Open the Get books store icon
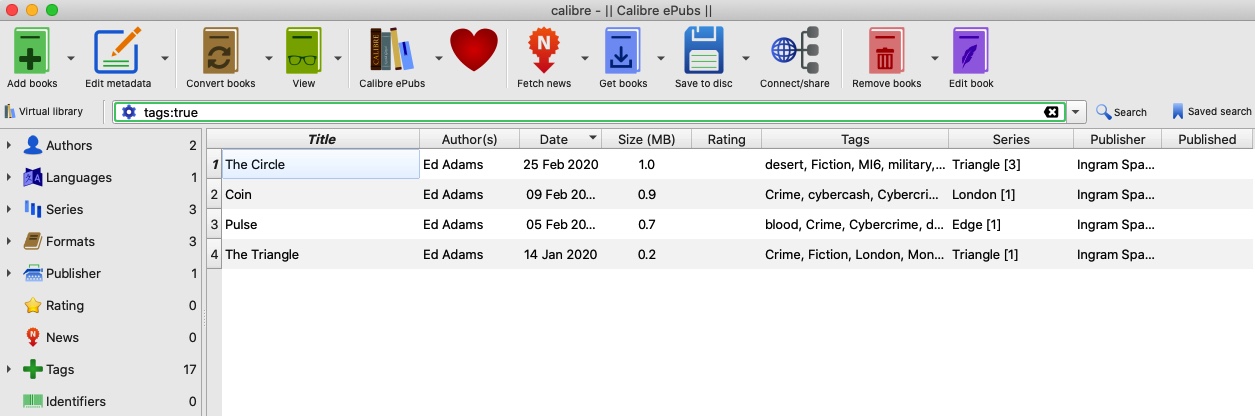 (623, 50)
